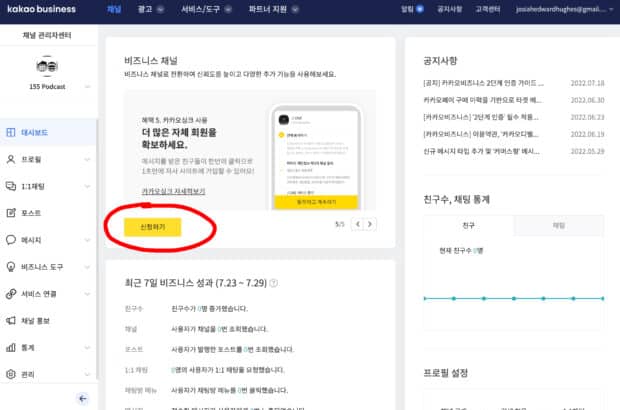
Task: Click the 프로필 설정 section heading
Action: (446, 373)
